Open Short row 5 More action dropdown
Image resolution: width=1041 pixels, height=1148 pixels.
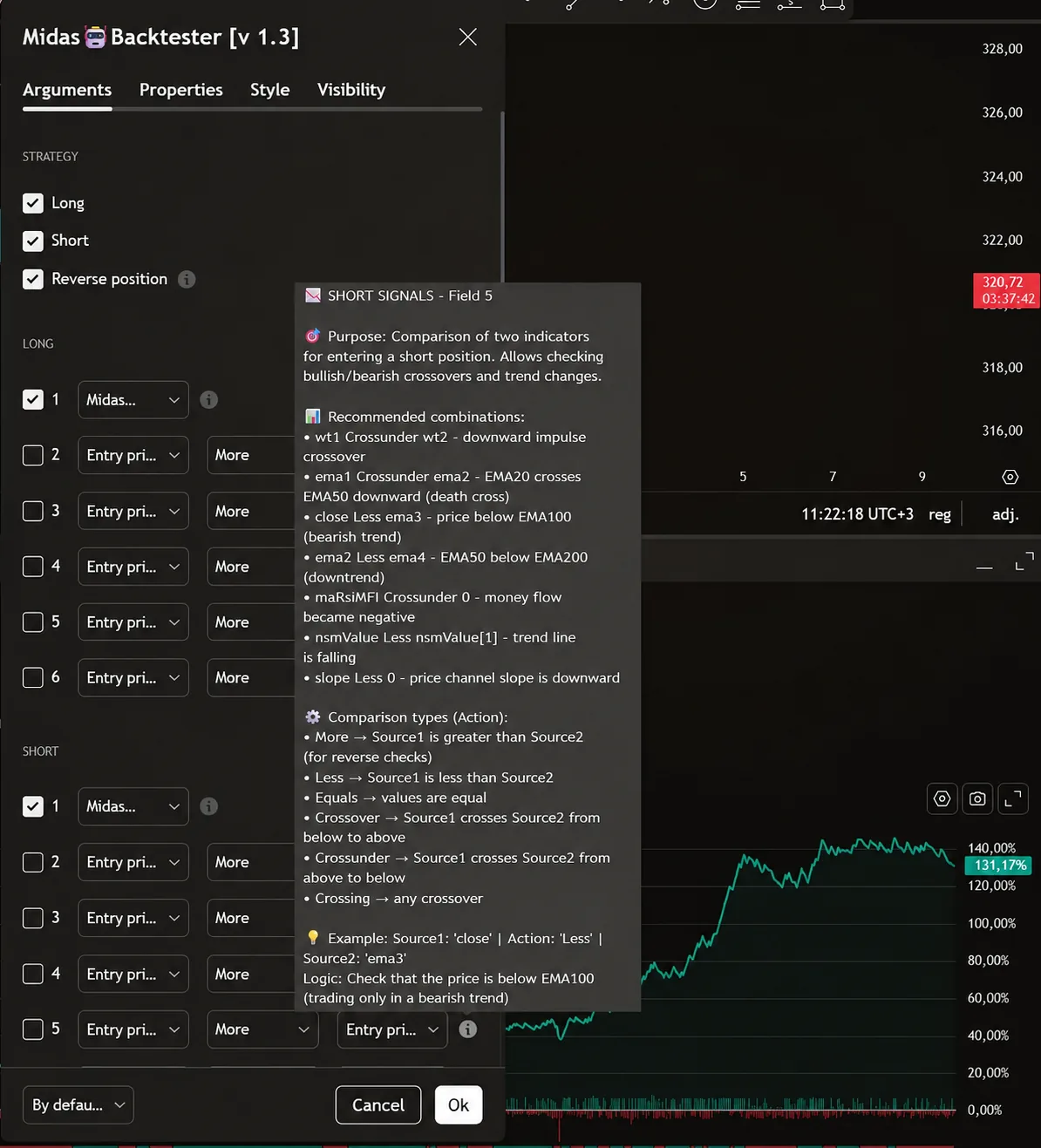[262, 1029]
